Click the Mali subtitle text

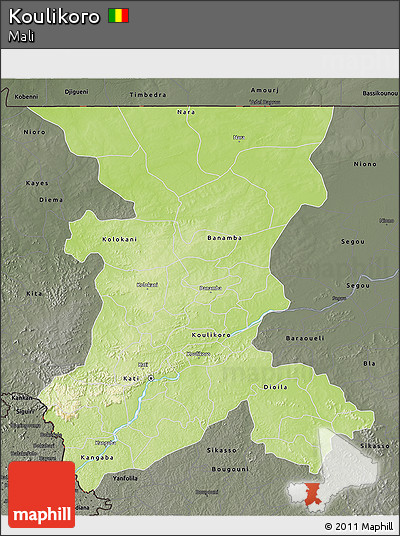click(x=22, y=36)
